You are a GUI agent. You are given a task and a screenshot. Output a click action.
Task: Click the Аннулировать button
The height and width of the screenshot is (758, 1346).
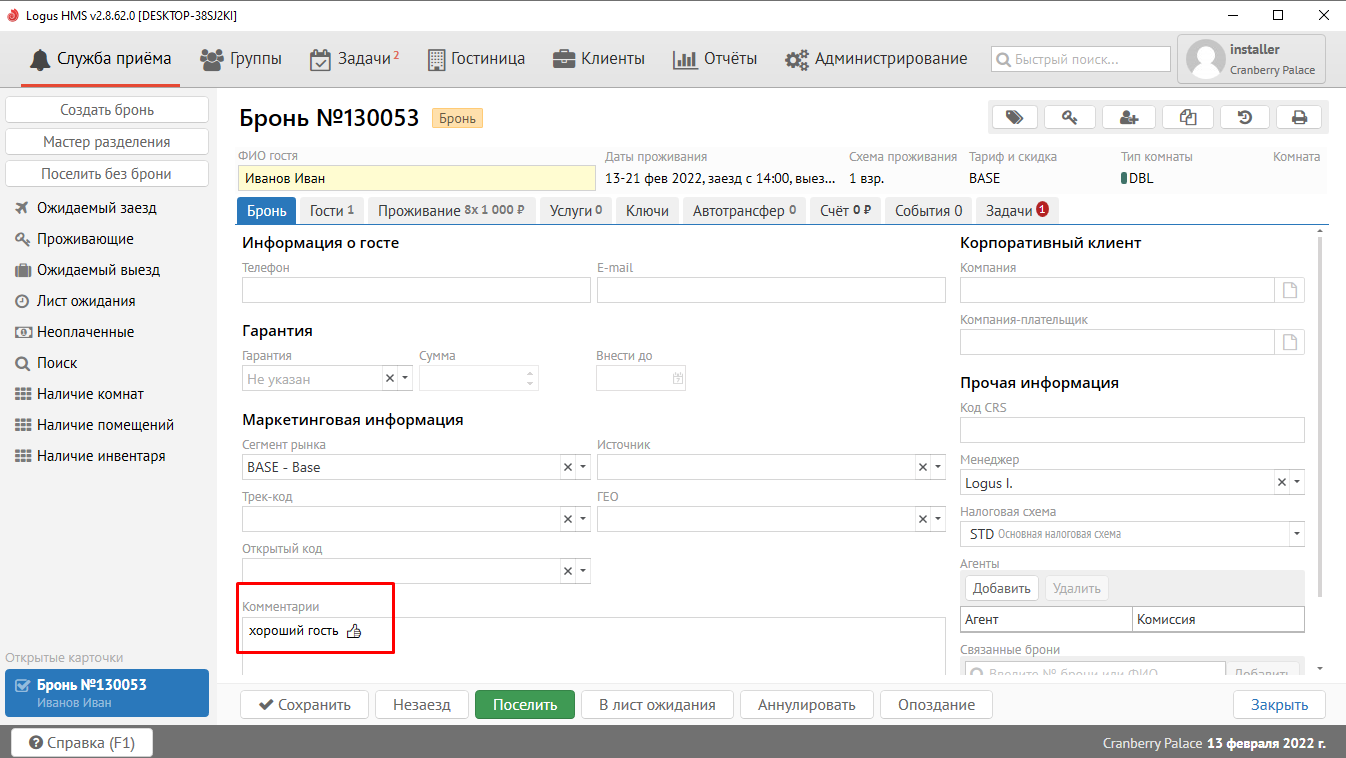tap(806, 704)
